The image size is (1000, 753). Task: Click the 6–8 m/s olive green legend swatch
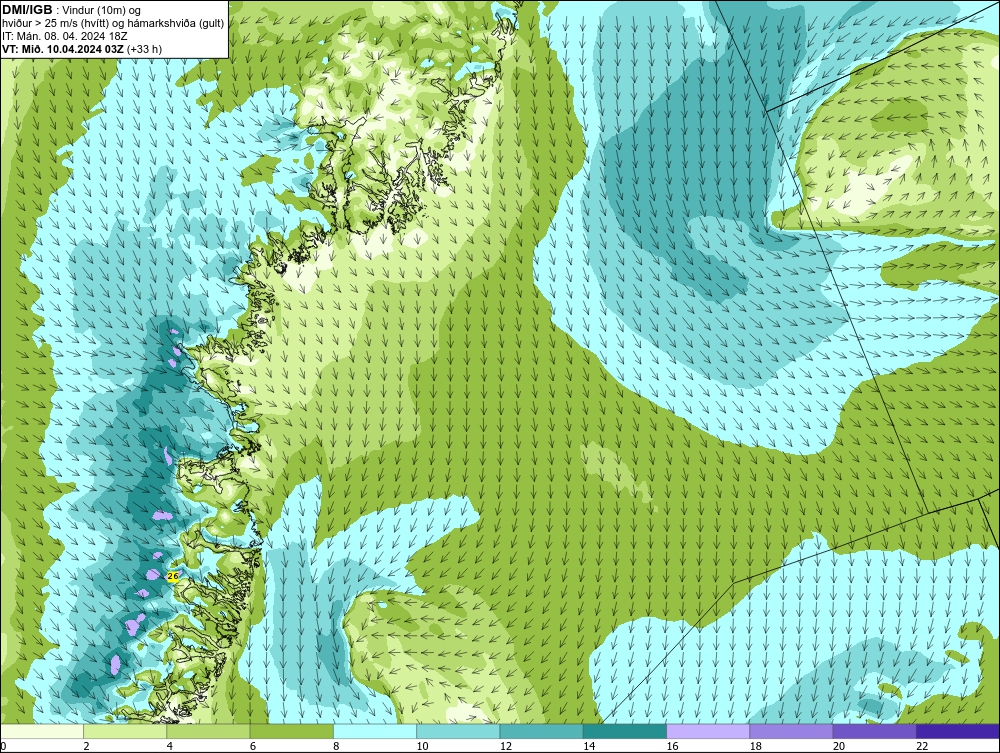[x=291, y=731]
